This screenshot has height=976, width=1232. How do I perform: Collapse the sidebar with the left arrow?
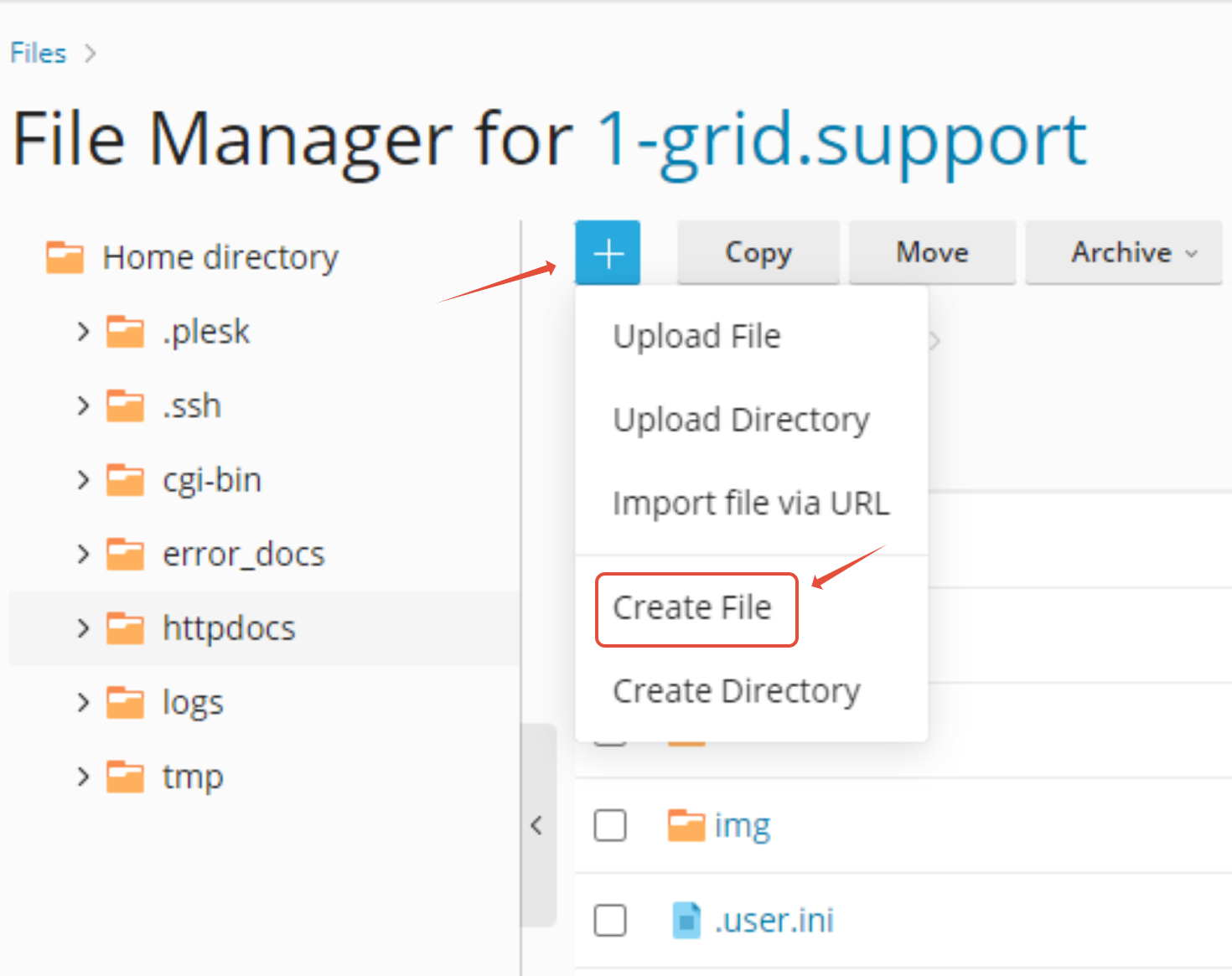tap(537, 825)
